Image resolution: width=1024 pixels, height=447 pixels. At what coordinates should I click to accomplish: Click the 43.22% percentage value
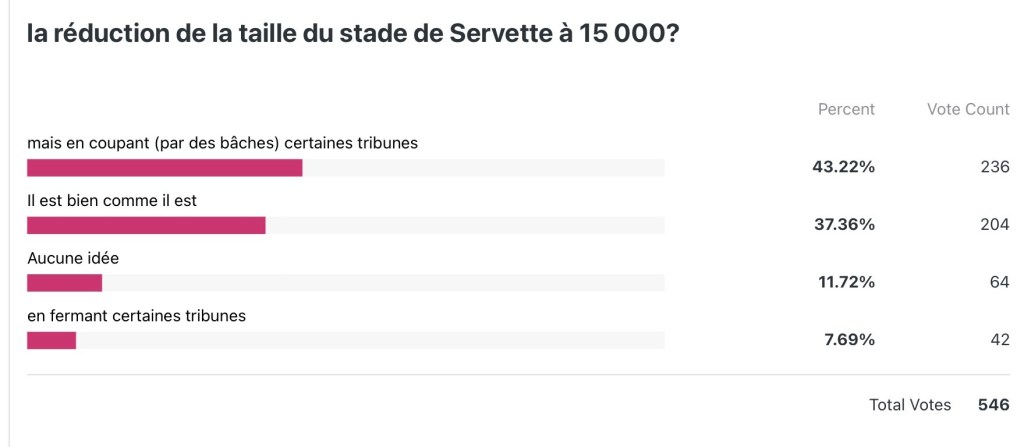(843, 167)
